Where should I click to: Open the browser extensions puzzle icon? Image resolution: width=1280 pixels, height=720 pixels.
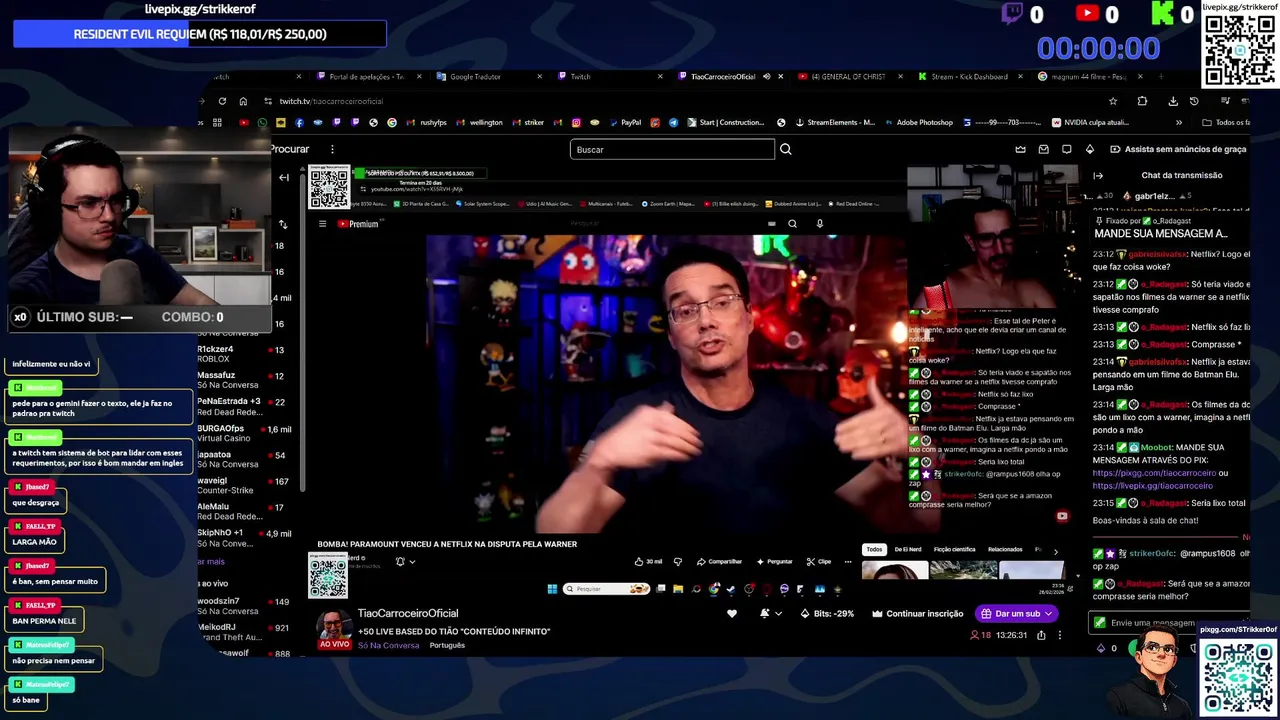tap(1142, 101)
